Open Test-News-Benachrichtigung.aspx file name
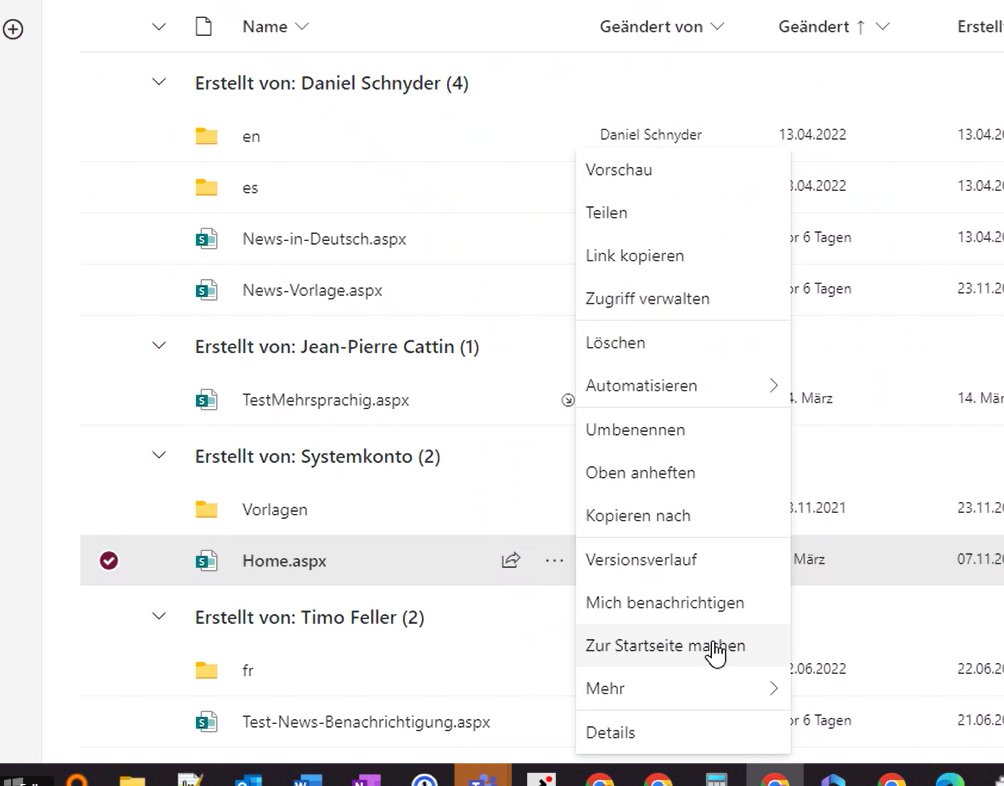The height and width of the screenshot is (786, 1004). [366, 722]
